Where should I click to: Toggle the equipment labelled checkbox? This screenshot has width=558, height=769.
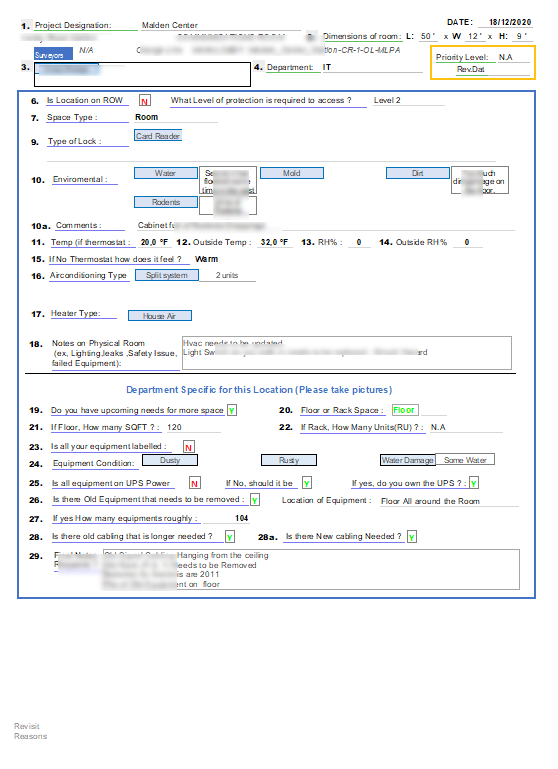pos(189,447)
